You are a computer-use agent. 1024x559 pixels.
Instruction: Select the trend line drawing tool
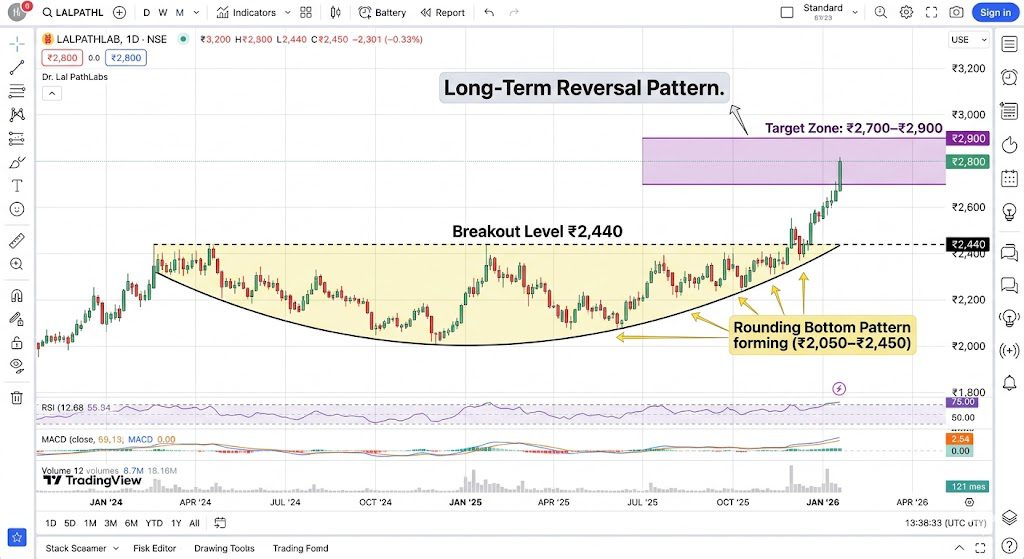17,67
